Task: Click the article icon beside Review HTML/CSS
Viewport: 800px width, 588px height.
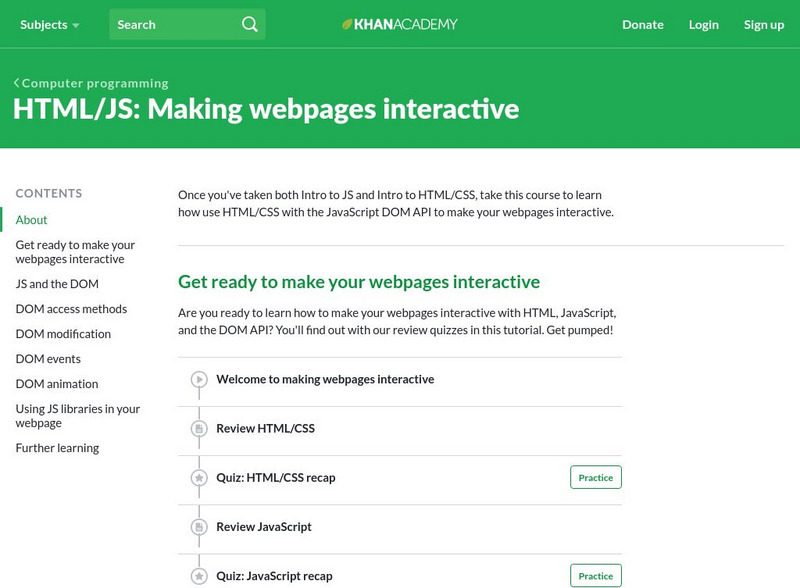Action: coord(199,428)
